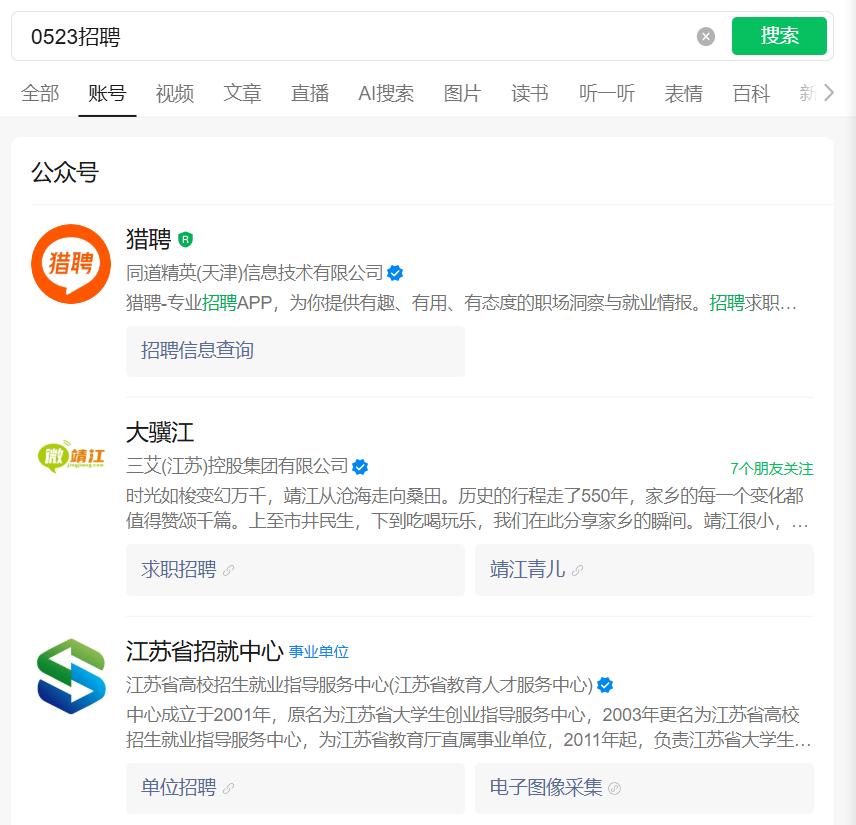Open the 读书 tab
This screenshot has height=825, width=856.
click(530, 93)
